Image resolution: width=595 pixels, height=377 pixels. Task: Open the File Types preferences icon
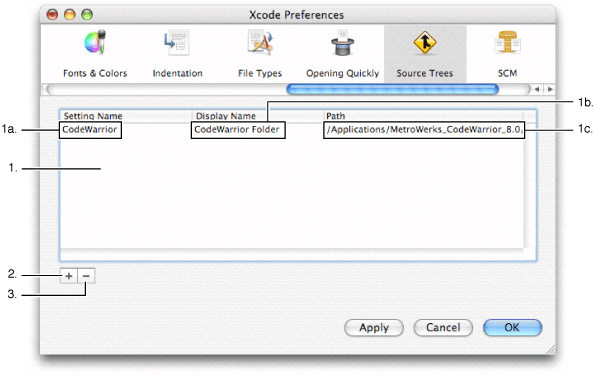pos(260,42)
